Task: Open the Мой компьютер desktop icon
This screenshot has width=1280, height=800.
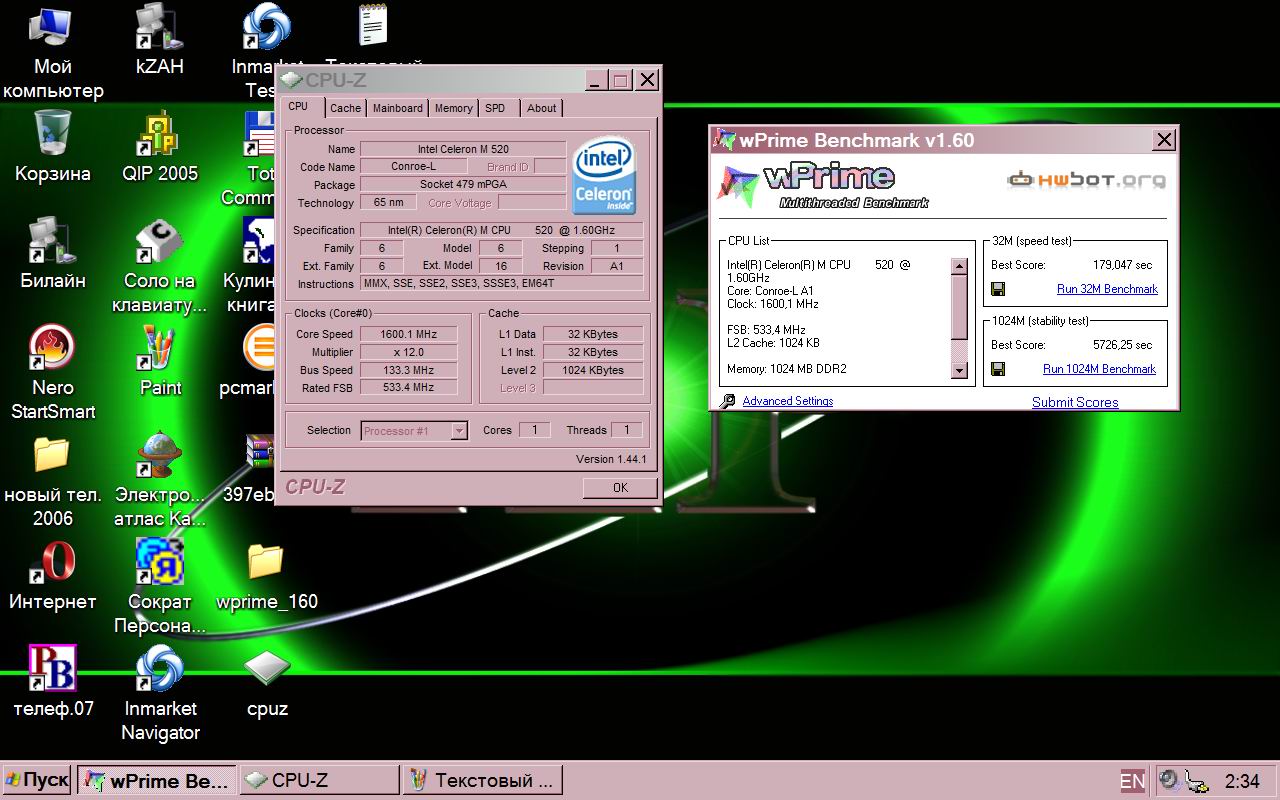Action: (53, 28)
